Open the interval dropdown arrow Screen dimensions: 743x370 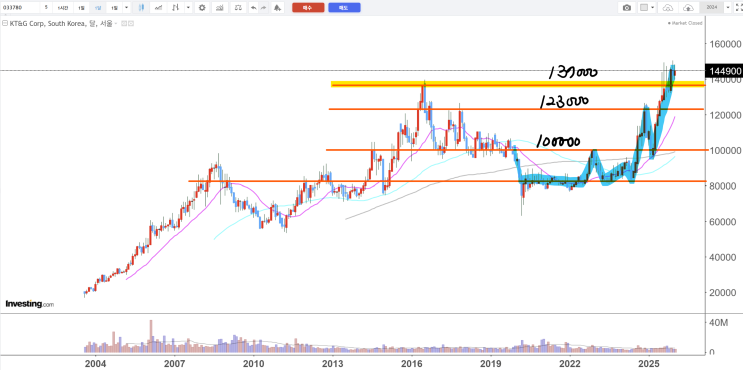coord(126,8)
